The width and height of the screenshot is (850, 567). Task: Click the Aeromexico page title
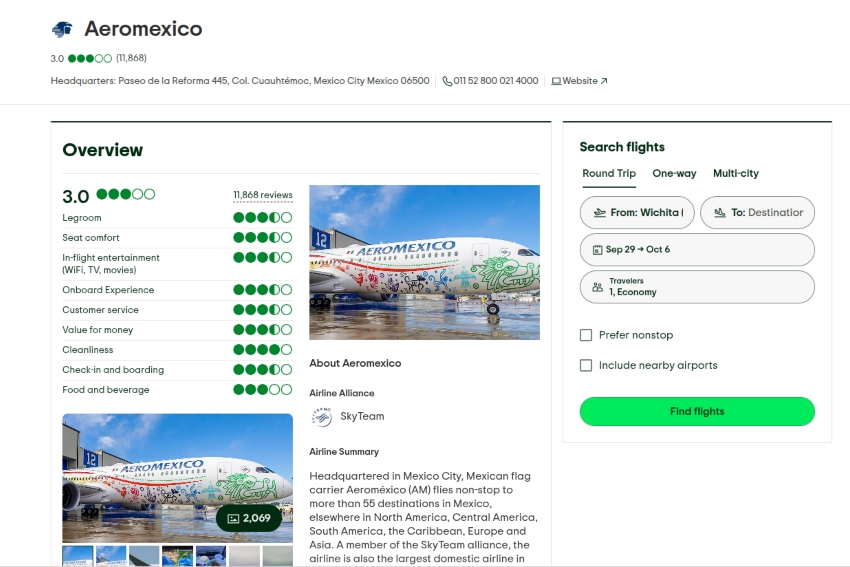143,29
